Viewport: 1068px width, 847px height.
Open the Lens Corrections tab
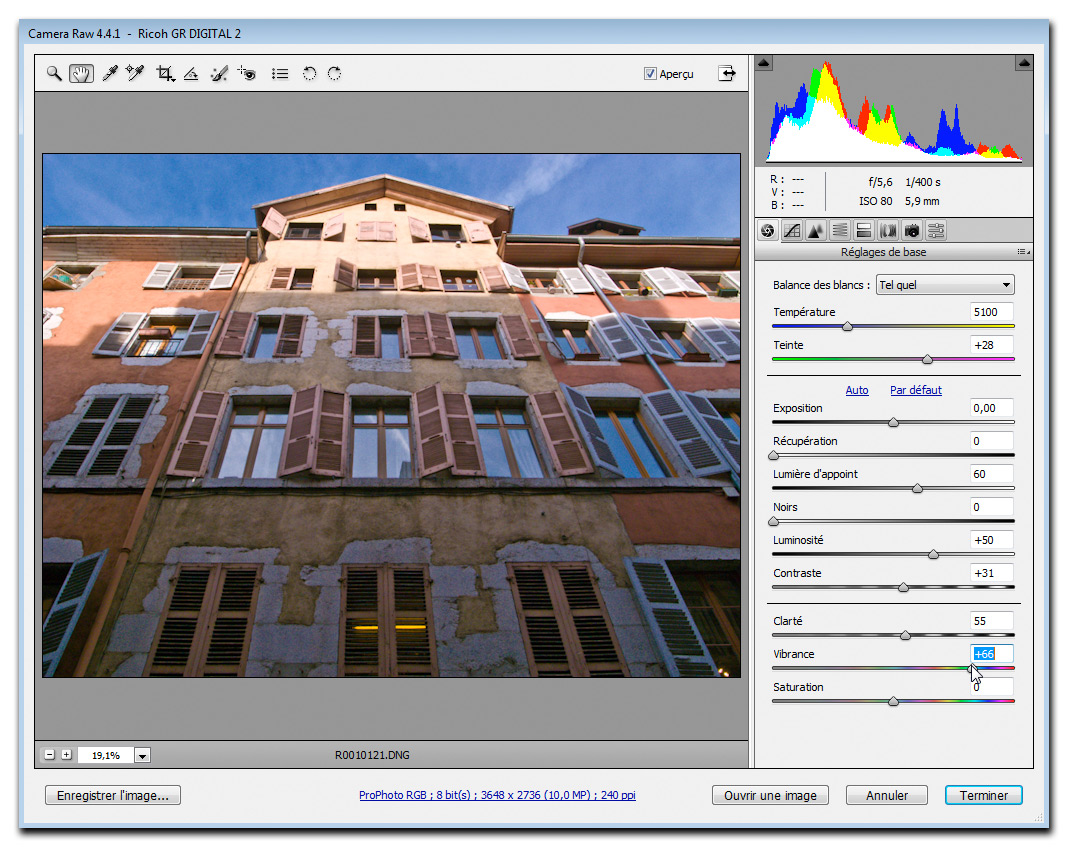[x=888, y=231]
